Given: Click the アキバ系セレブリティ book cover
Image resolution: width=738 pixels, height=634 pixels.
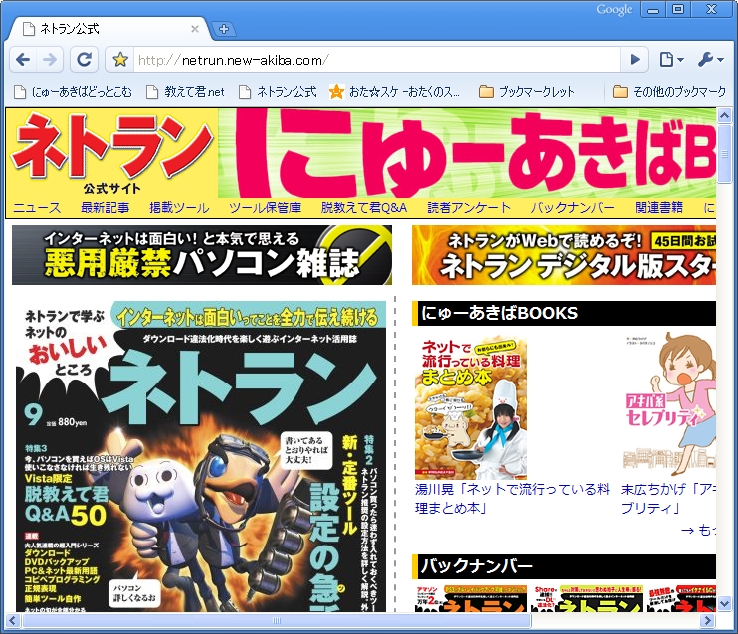Looking at the screenshot, I should [x=669, y=405].
